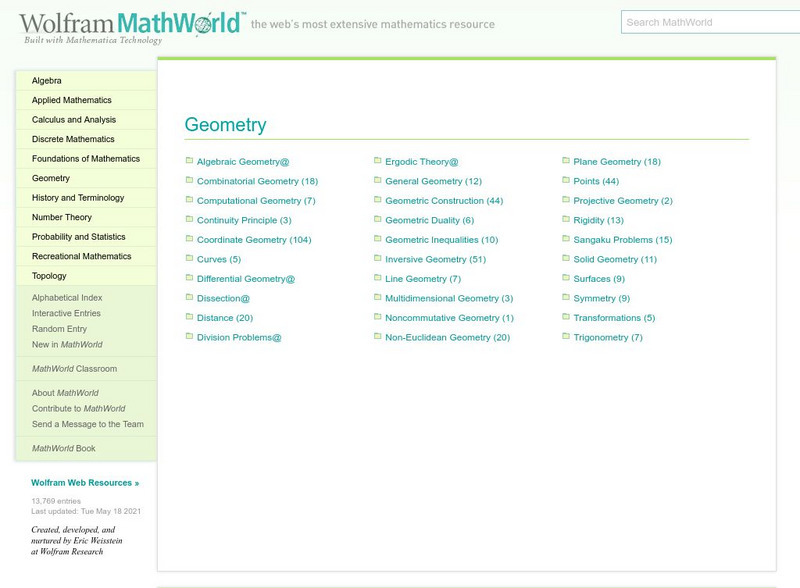The height and width of the screenshot is (588, 800).
Task: Open History and Terminology topic
Action: (x=86, y=198)
